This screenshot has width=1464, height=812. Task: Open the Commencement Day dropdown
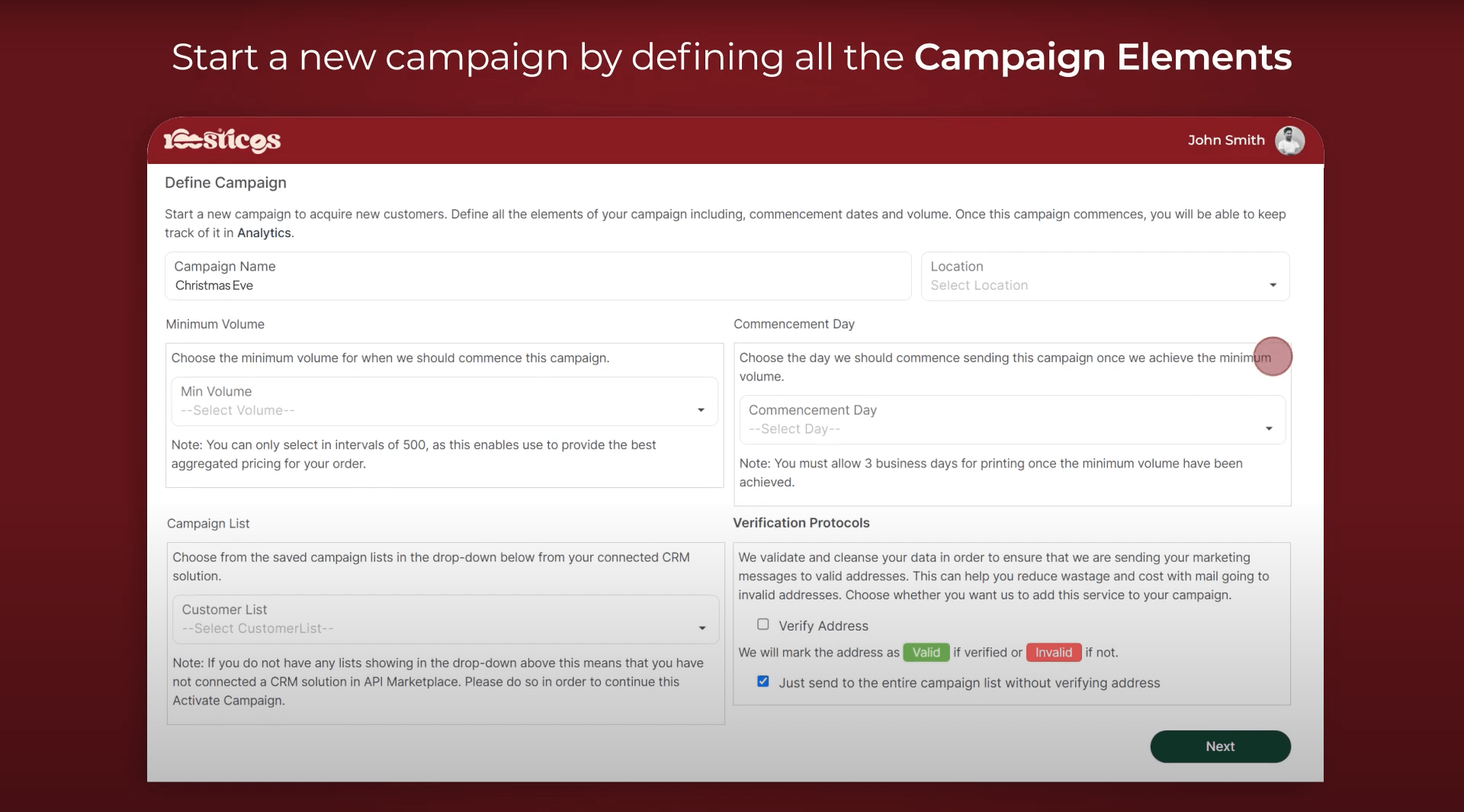coord(1011,420)
